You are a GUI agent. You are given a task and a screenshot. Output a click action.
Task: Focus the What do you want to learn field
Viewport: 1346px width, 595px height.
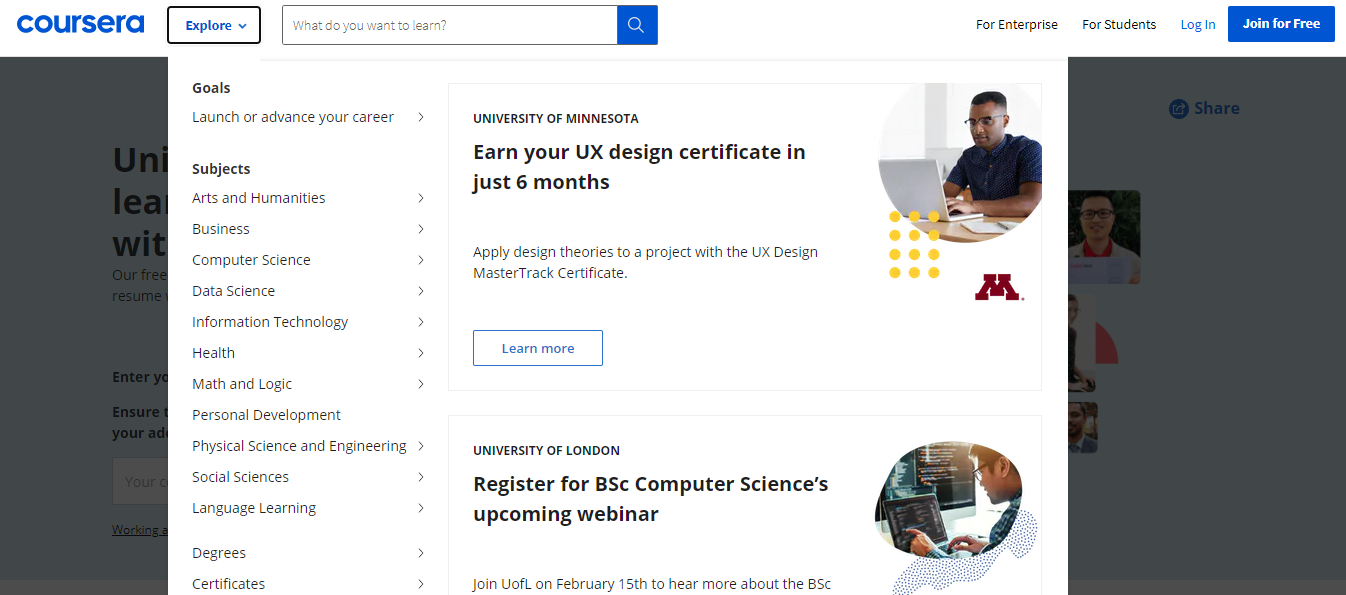449,25
